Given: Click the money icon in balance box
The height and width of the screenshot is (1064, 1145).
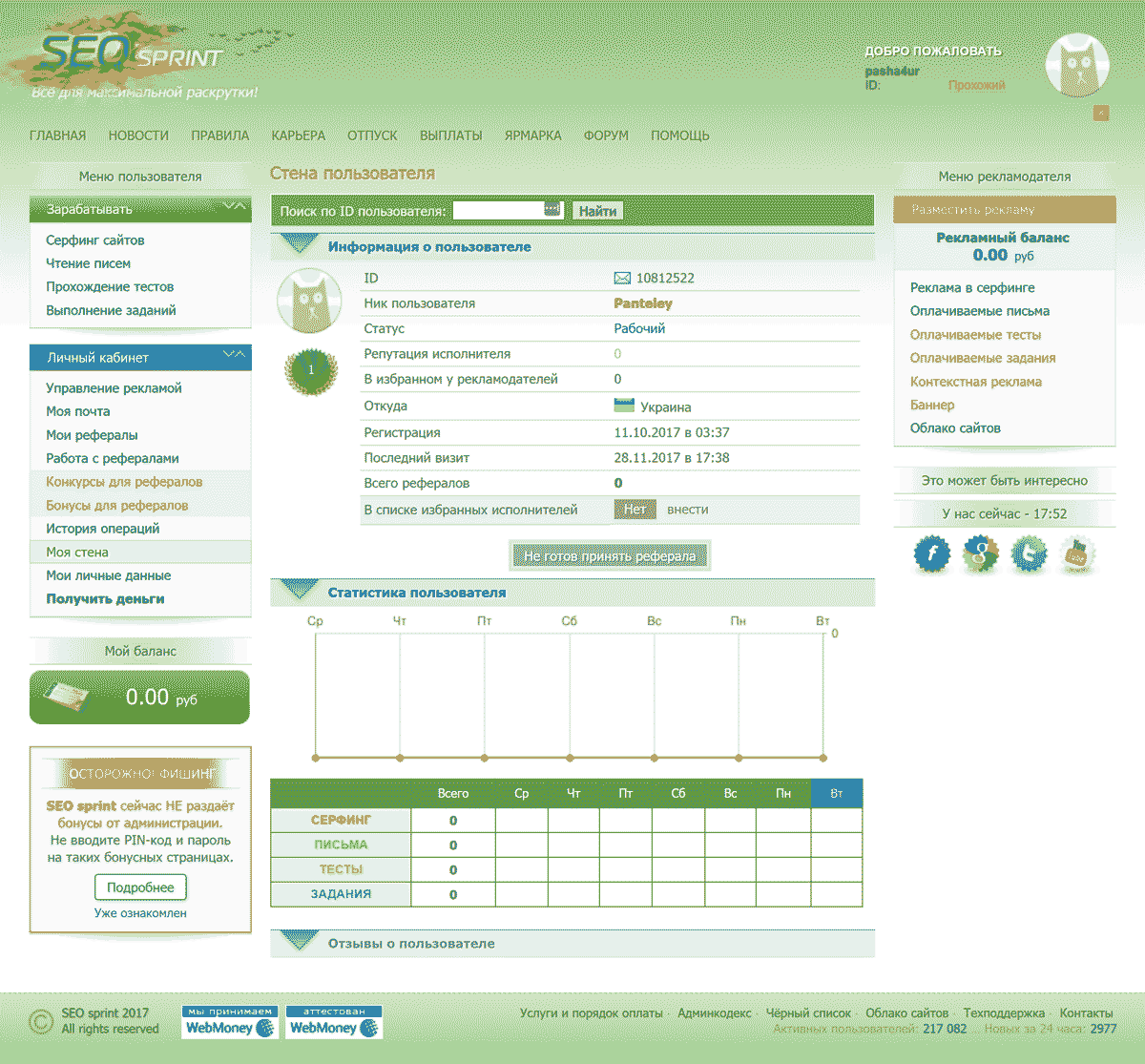Looking at the screenshot, I should [66, 698].
